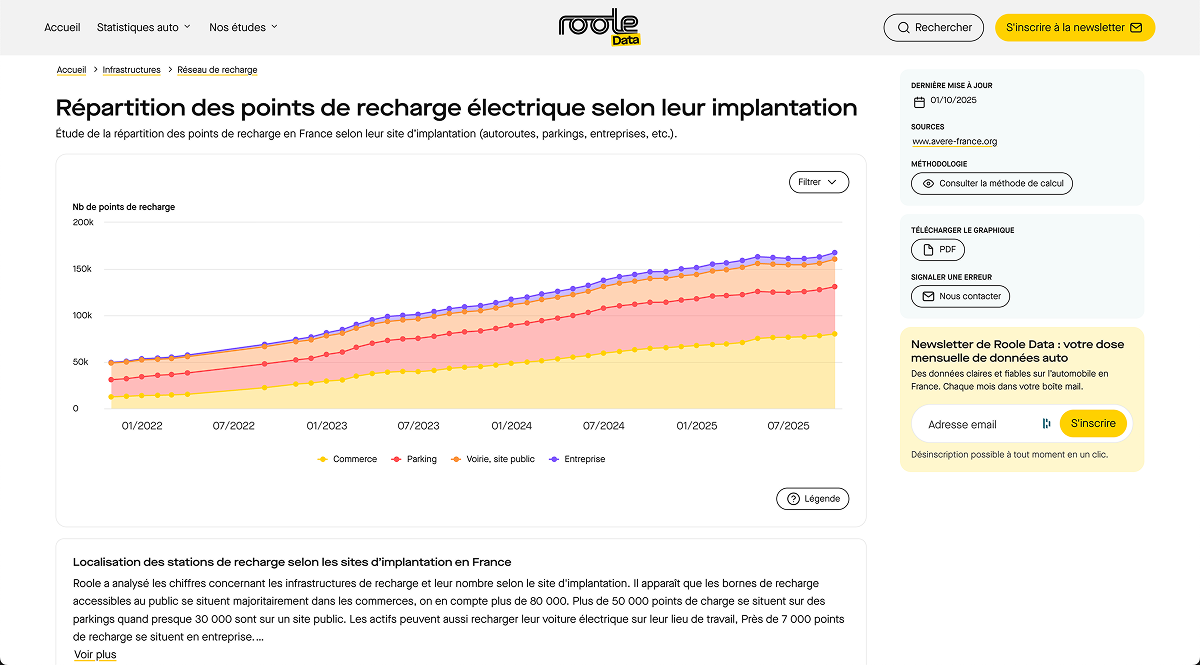This screenshot has width=1200, height=665.
Task: Click the Roole Data logo
Action: [x=599, y=27]
